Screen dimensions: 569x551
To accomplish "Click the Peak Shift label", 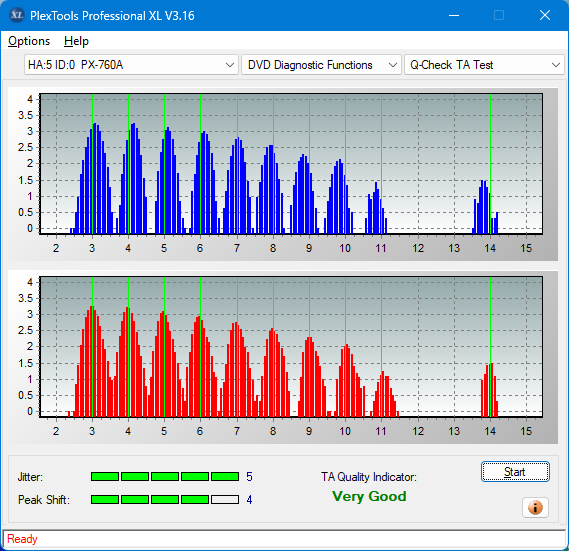I will 44,500.
